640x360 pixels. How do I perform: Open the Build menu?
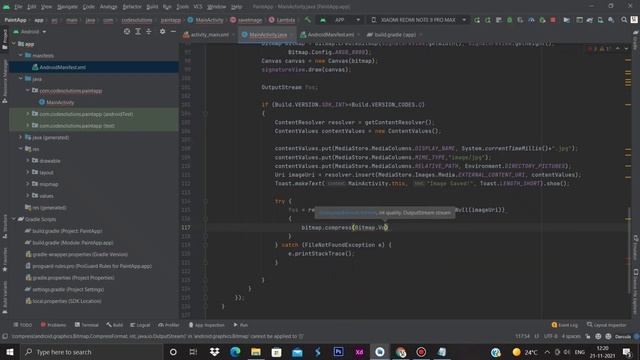152,7
